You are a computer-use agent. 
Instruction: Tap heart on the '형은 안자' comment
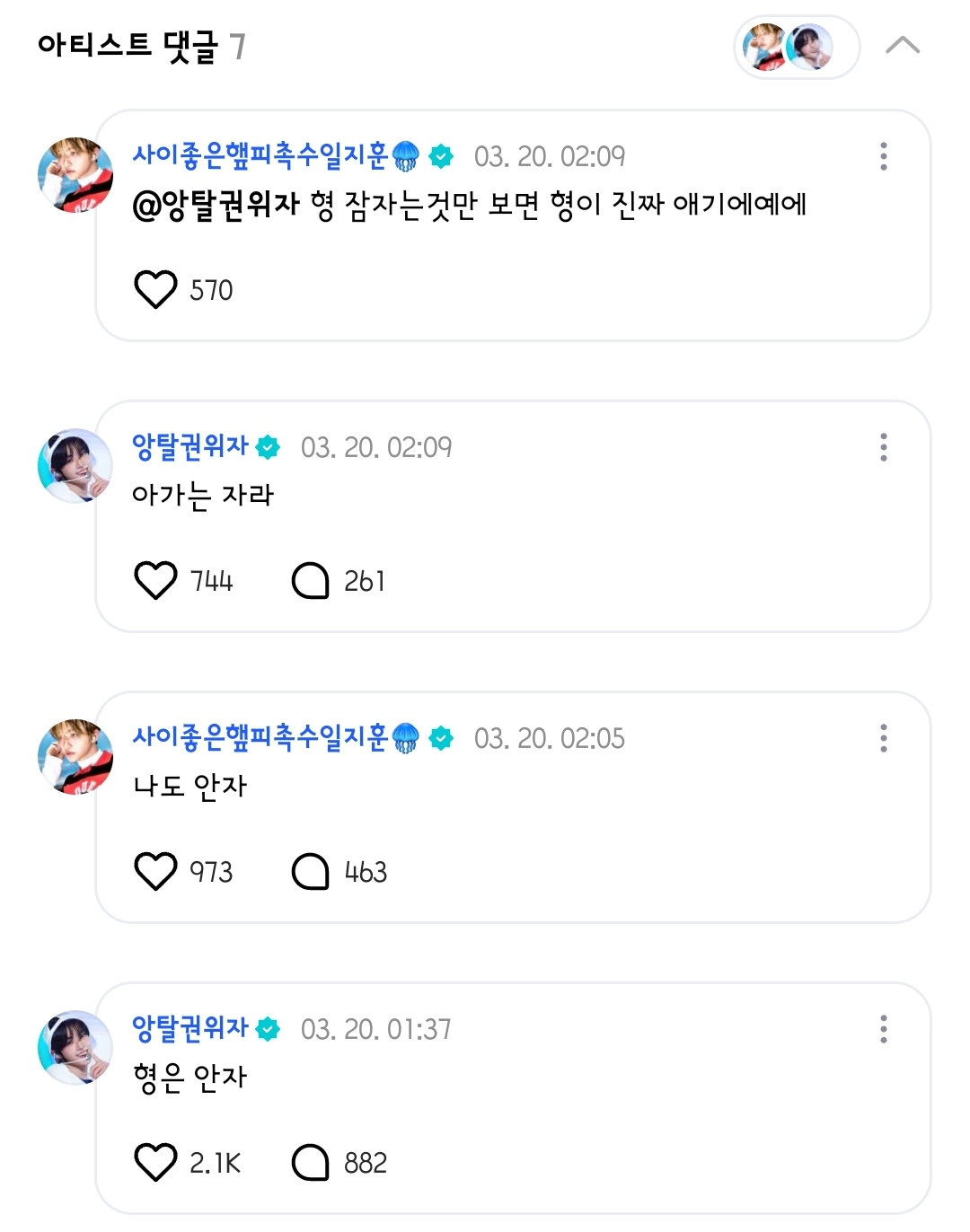[155, 1163]
